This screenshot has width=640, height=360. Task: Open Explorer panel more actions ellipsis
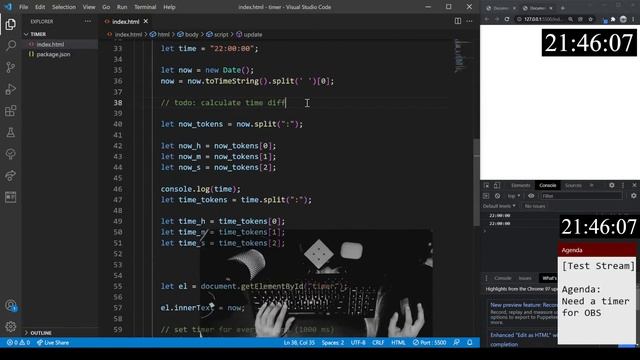click(x=88, y=21)
